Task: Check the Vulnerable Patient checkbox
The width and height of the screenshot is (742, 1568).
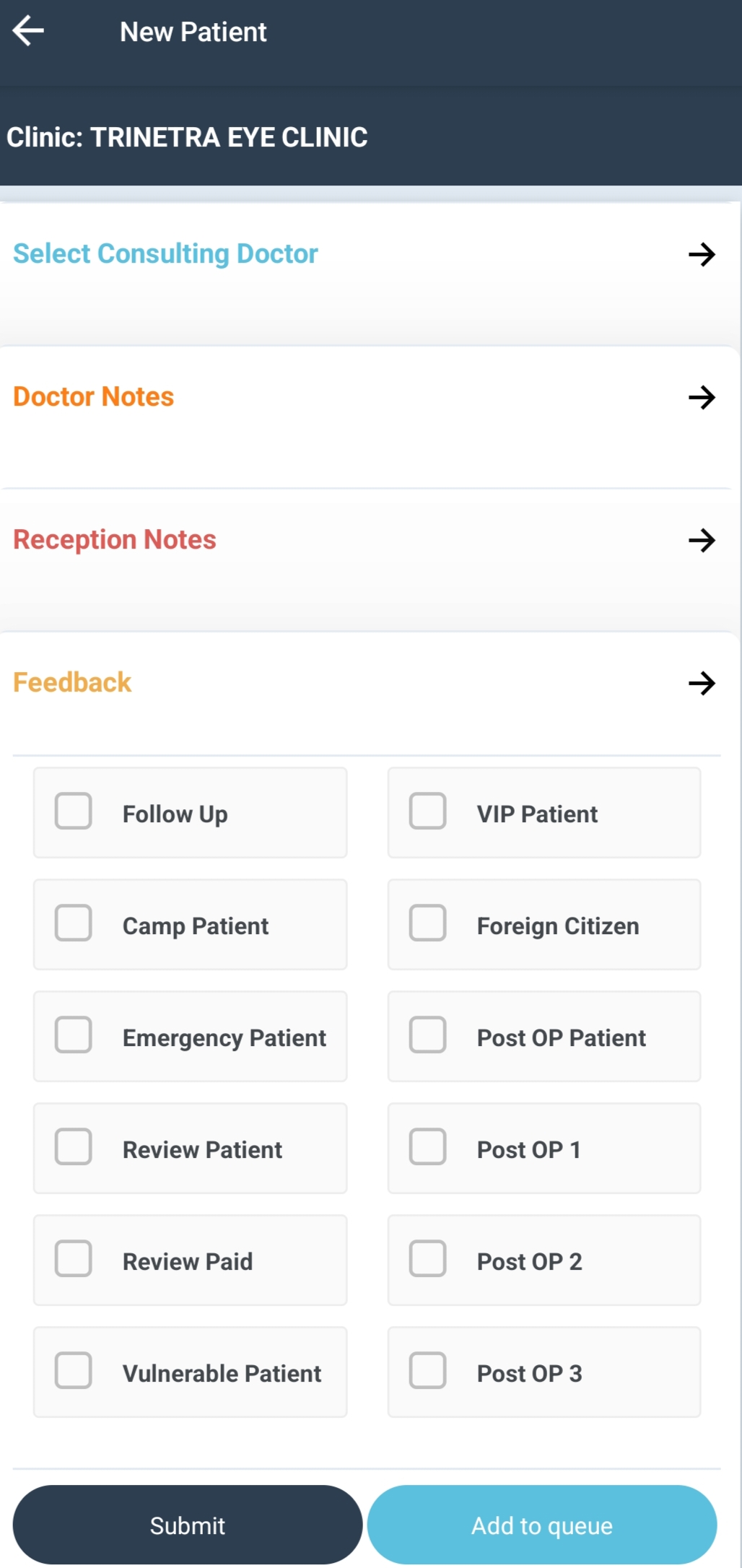Action: (x=74, y=1370)
